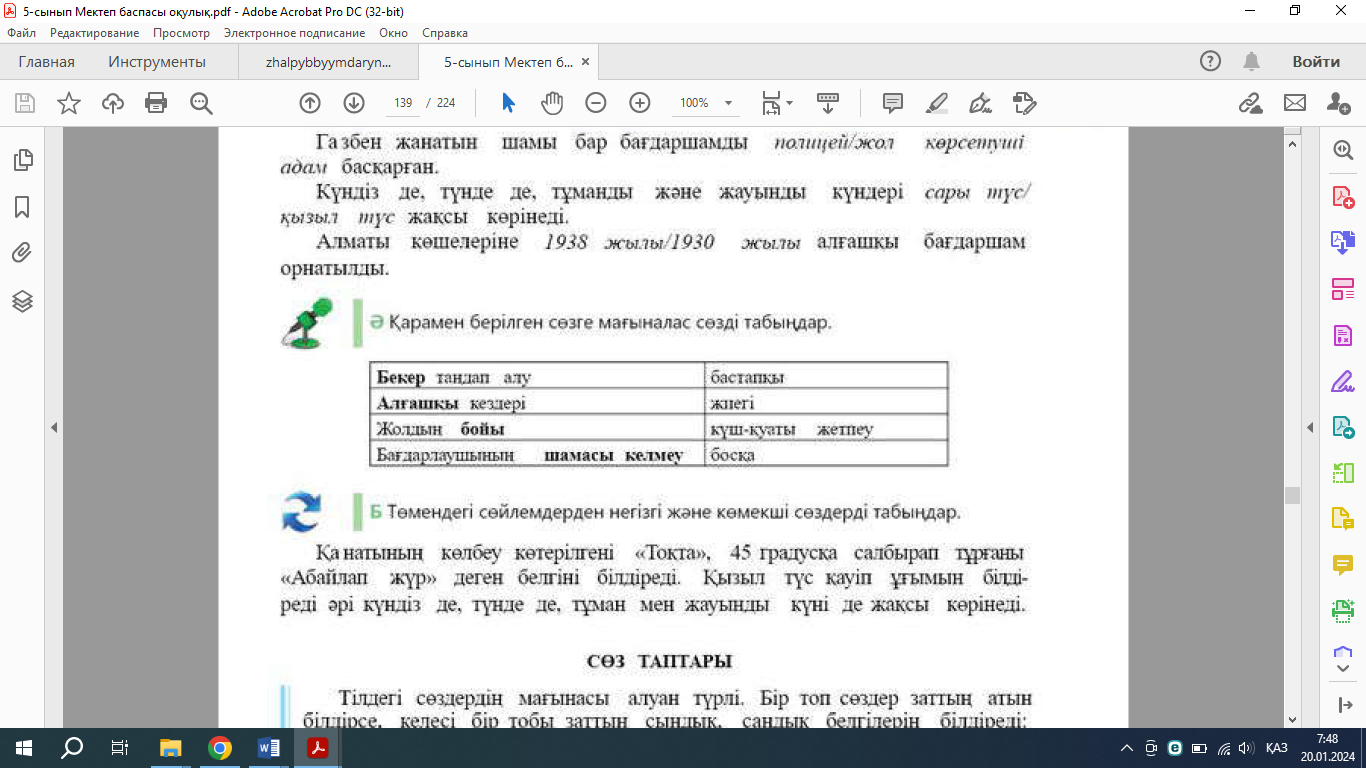
Task: Click the Войти sign-in button
Action: click(x=1316, y=62)
